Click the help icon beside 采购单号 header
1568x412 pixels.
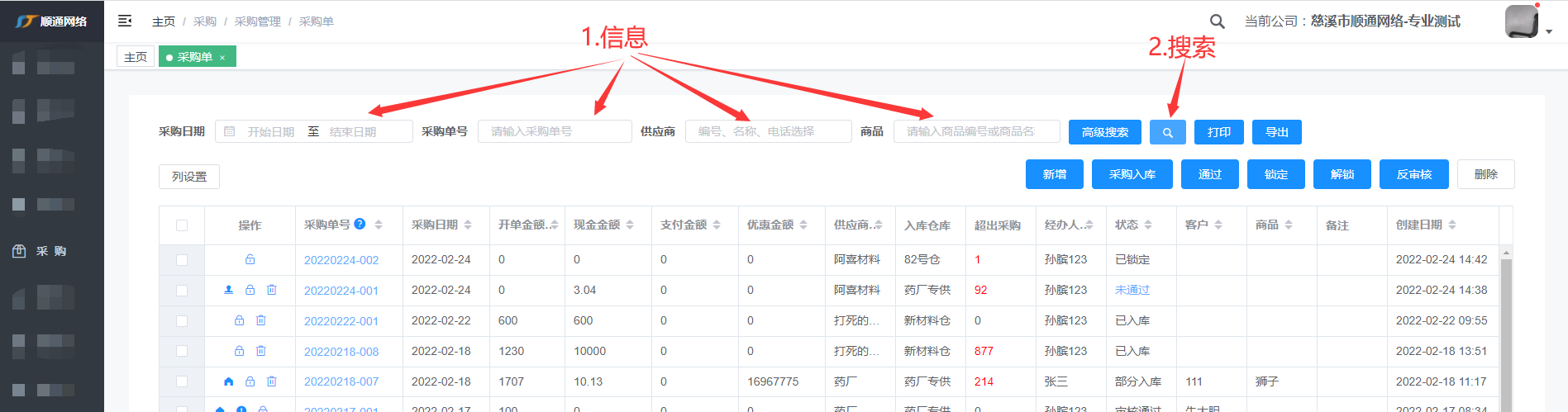coord(360,224)
